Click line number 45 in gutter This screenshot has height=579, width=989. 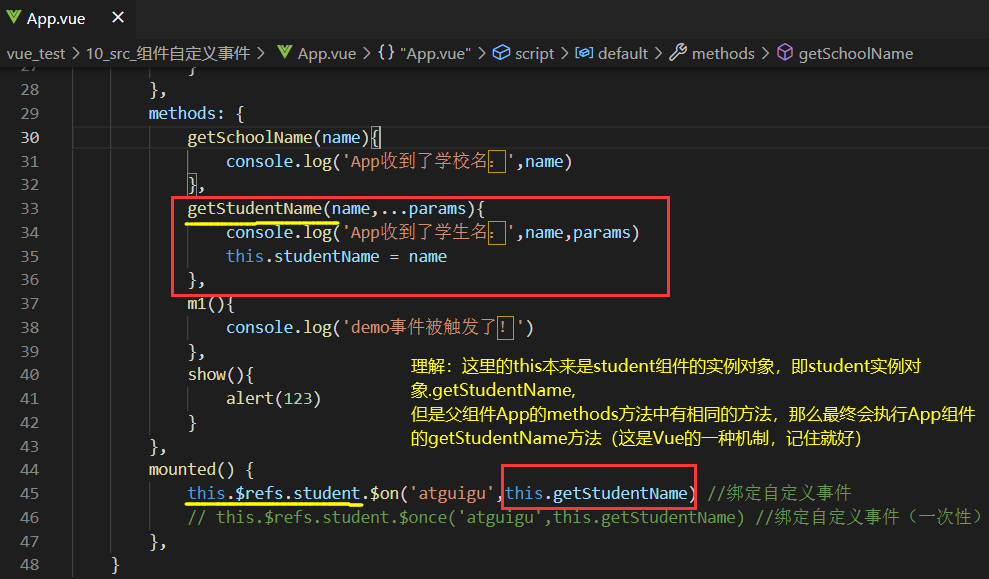tap(30, 493)
